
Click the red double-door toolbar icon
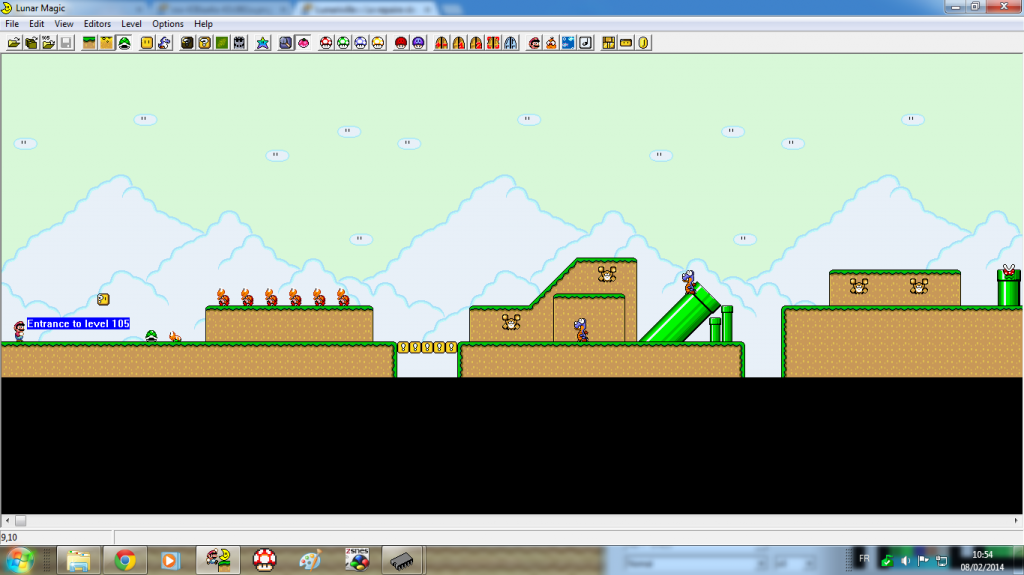[x=494, y=42]
